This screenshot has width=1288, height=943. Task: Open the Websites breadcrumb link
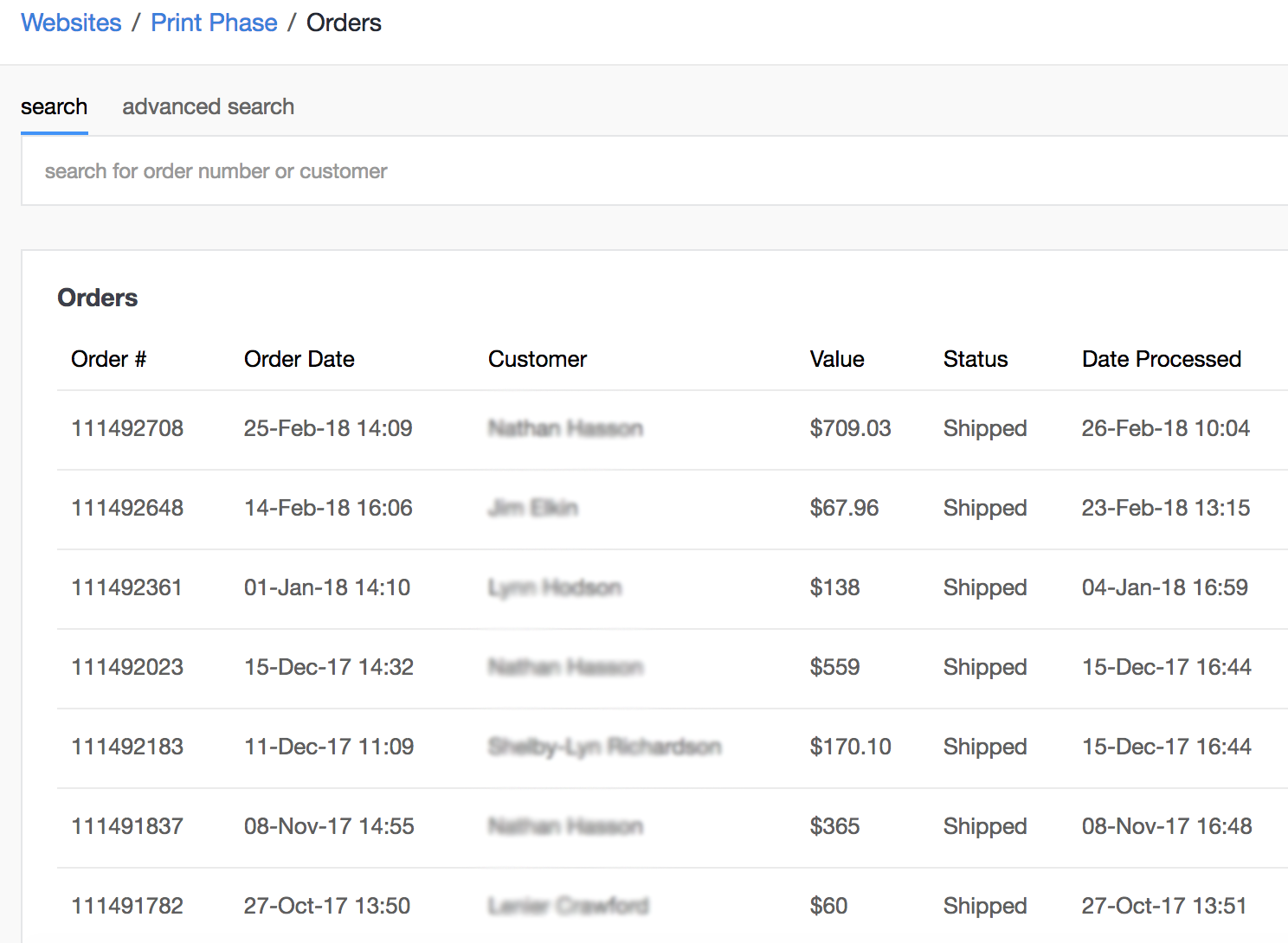pos(71,22)
